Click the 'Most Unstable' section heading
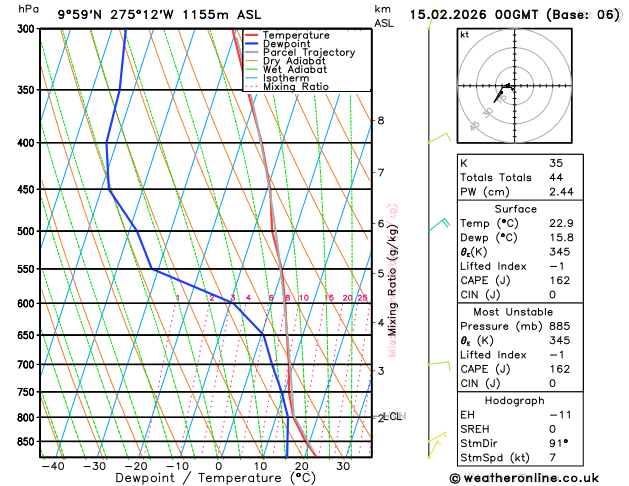Image resolution: width=629 pixels, height=486 pixels. (513, 312)
